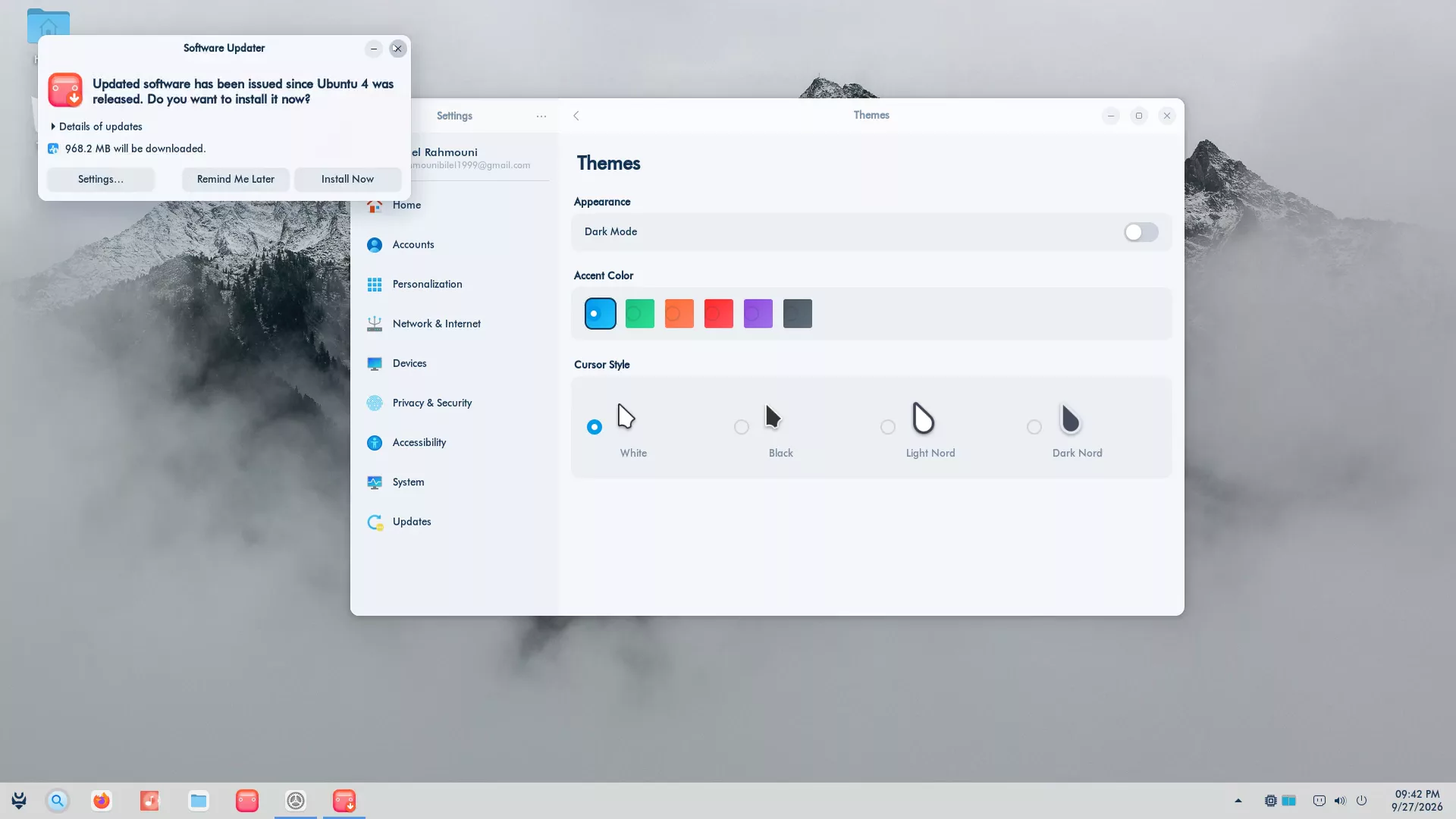
Task: Open the Accessibility icon
Action: (x=375, y=443)
